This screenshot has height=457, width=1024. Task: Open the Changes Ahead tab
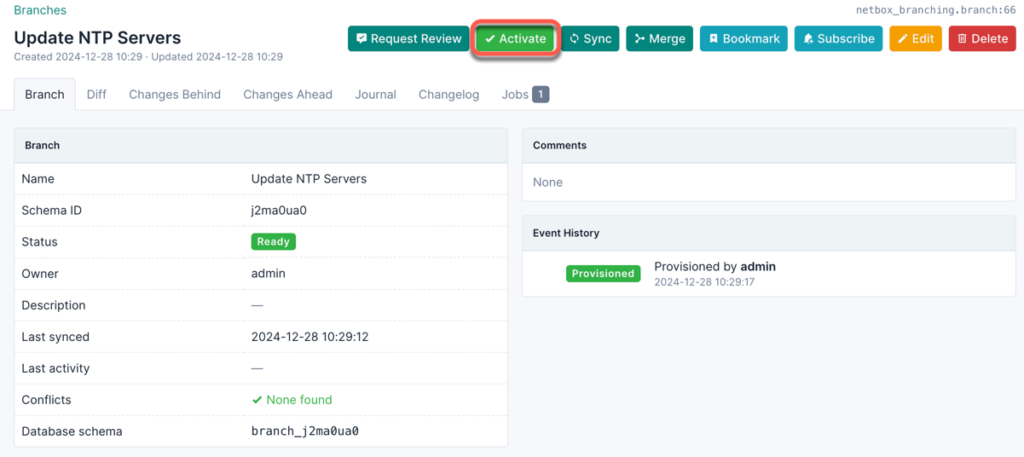coord(288,95)
